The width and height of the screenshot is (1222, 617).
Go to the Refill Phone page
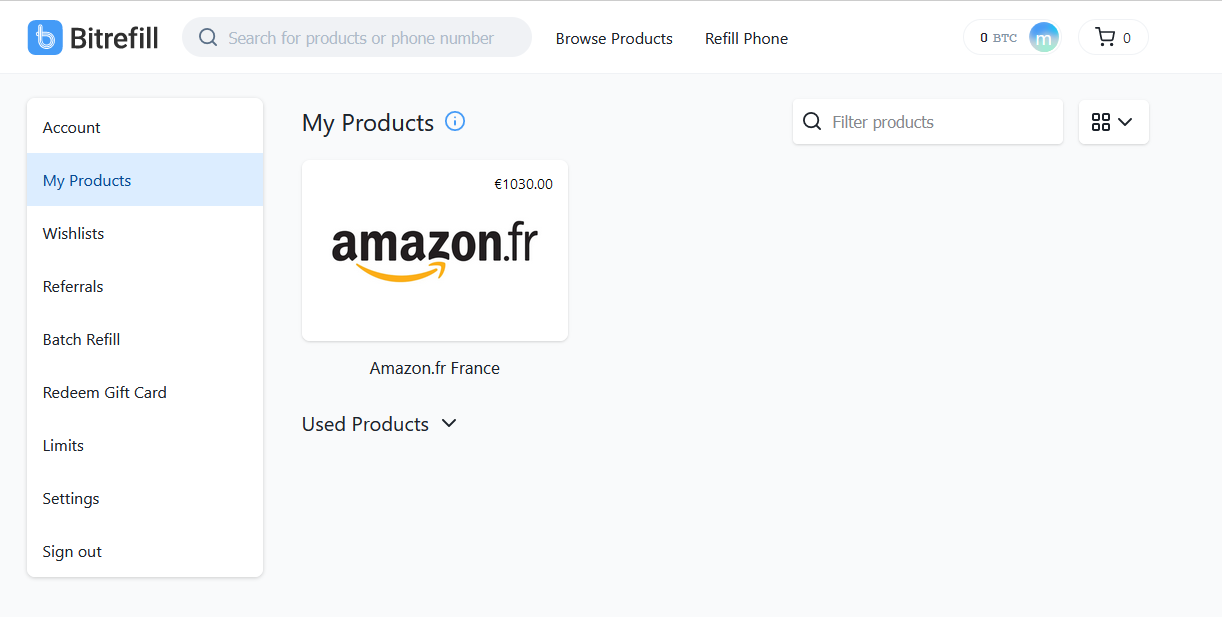(x=746, y=38)
